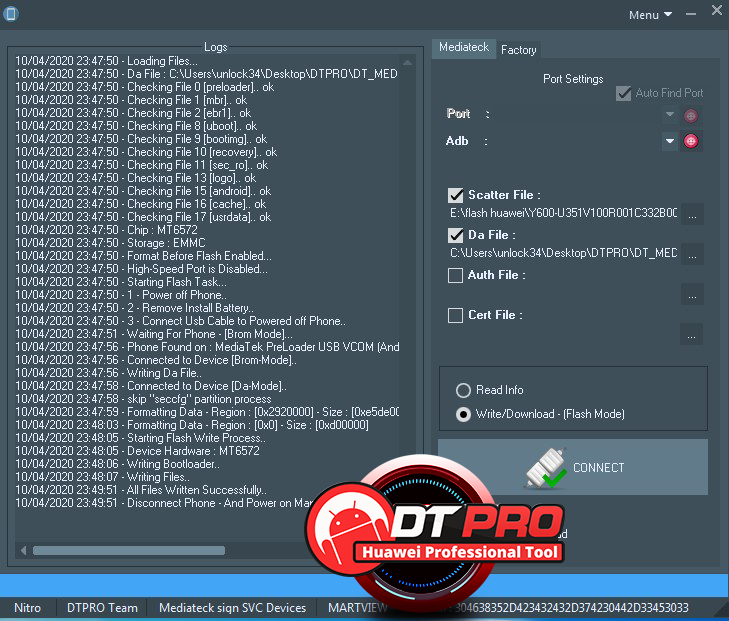This screenshot has height=621, width=729.
Task: Click the hardware ID string in status bar
Action: coord(572,608)
